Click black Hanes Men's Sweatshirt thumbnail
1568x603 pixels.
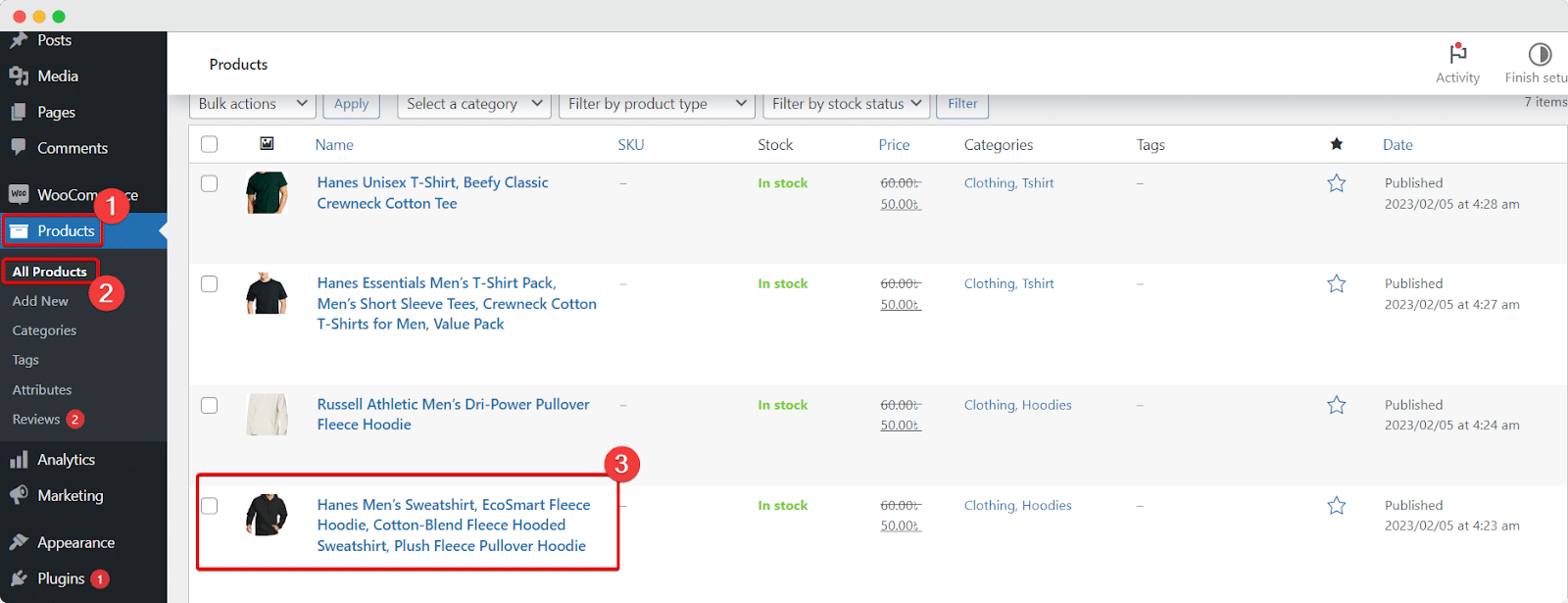[267, 515]
